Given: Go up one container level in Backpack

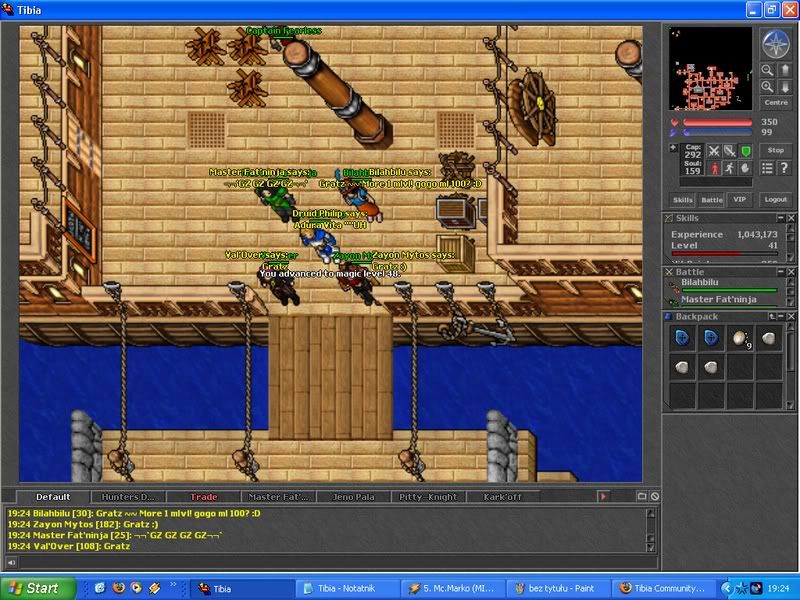Looking at the screenshot, I should point(771,316).
